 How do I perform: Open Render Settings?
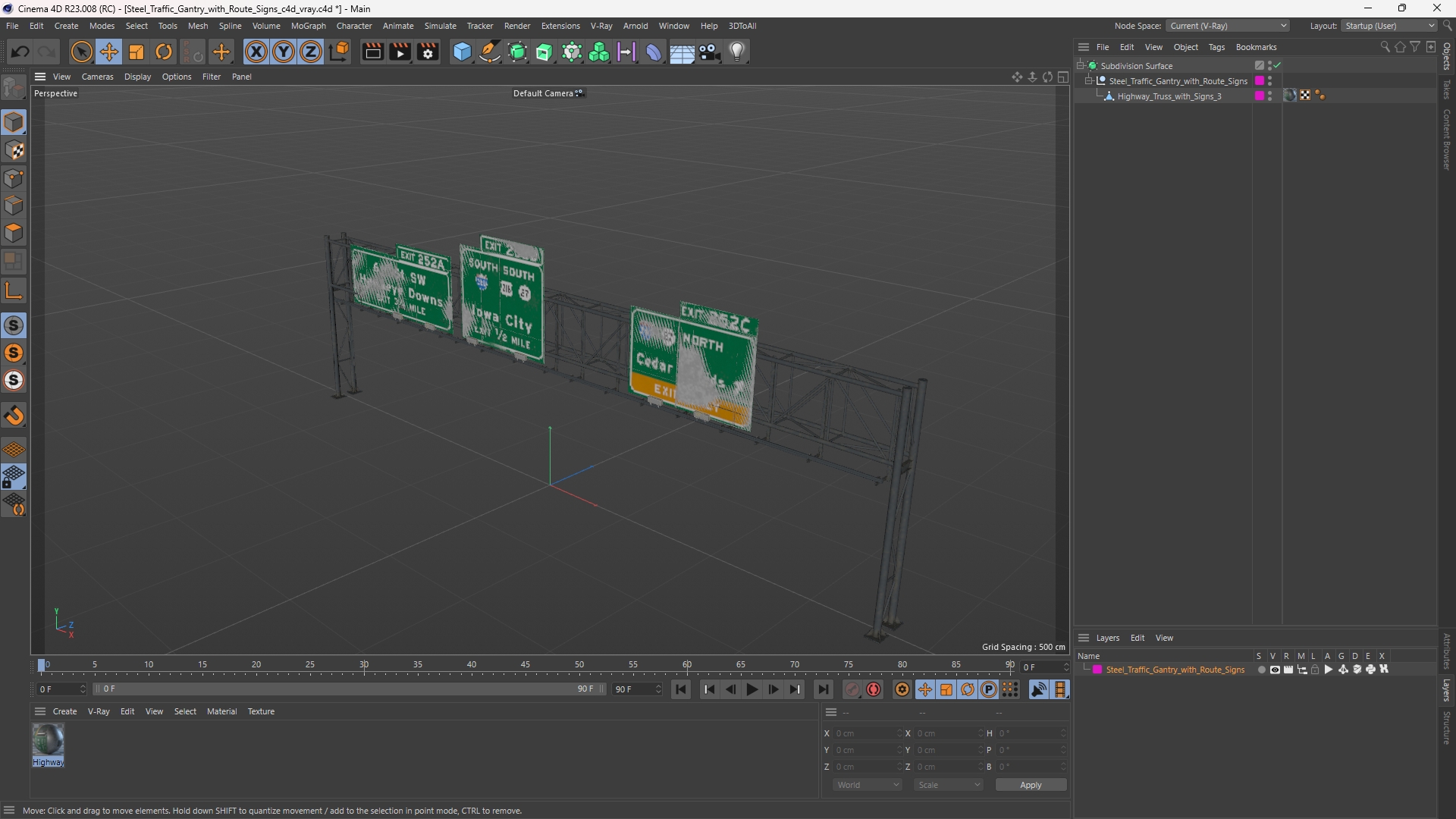pyautogui.click(x=428, y=52)
